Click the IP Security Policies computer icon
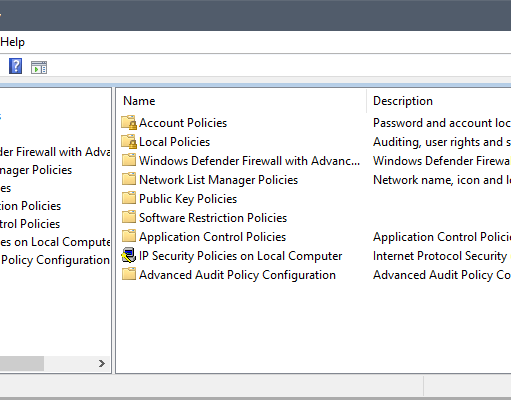This screenshot has width=511, height=400. click(x=129, y=255)
